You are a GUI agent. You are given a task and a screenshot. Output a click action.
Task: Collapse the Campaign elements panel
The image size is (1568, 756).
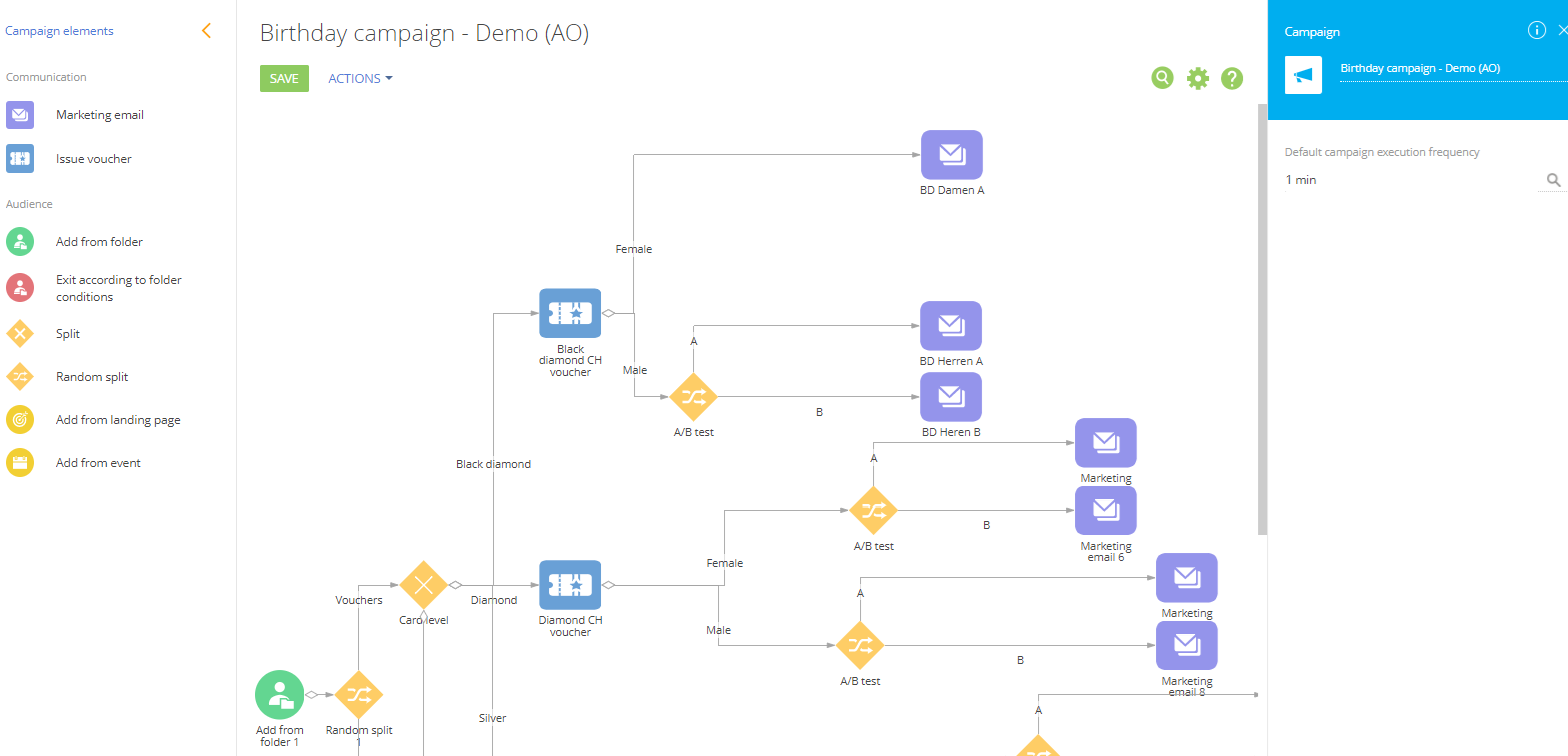pos(206,31)
